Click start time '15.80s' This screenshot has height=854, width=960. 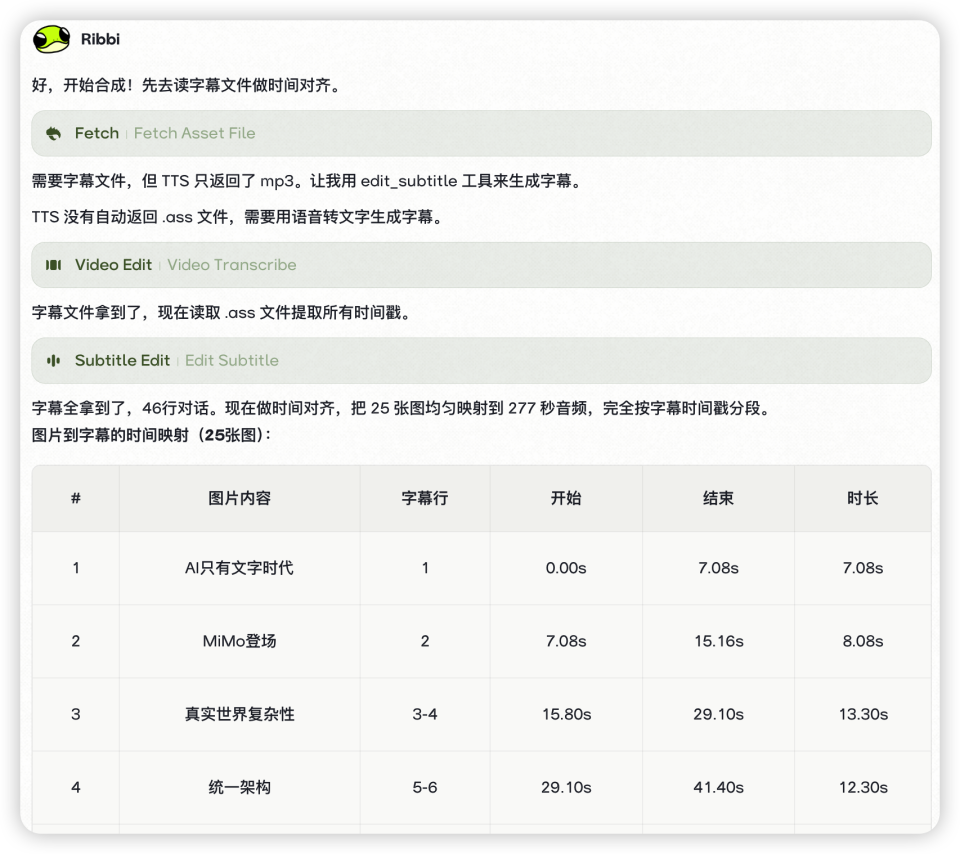(566, 714)
